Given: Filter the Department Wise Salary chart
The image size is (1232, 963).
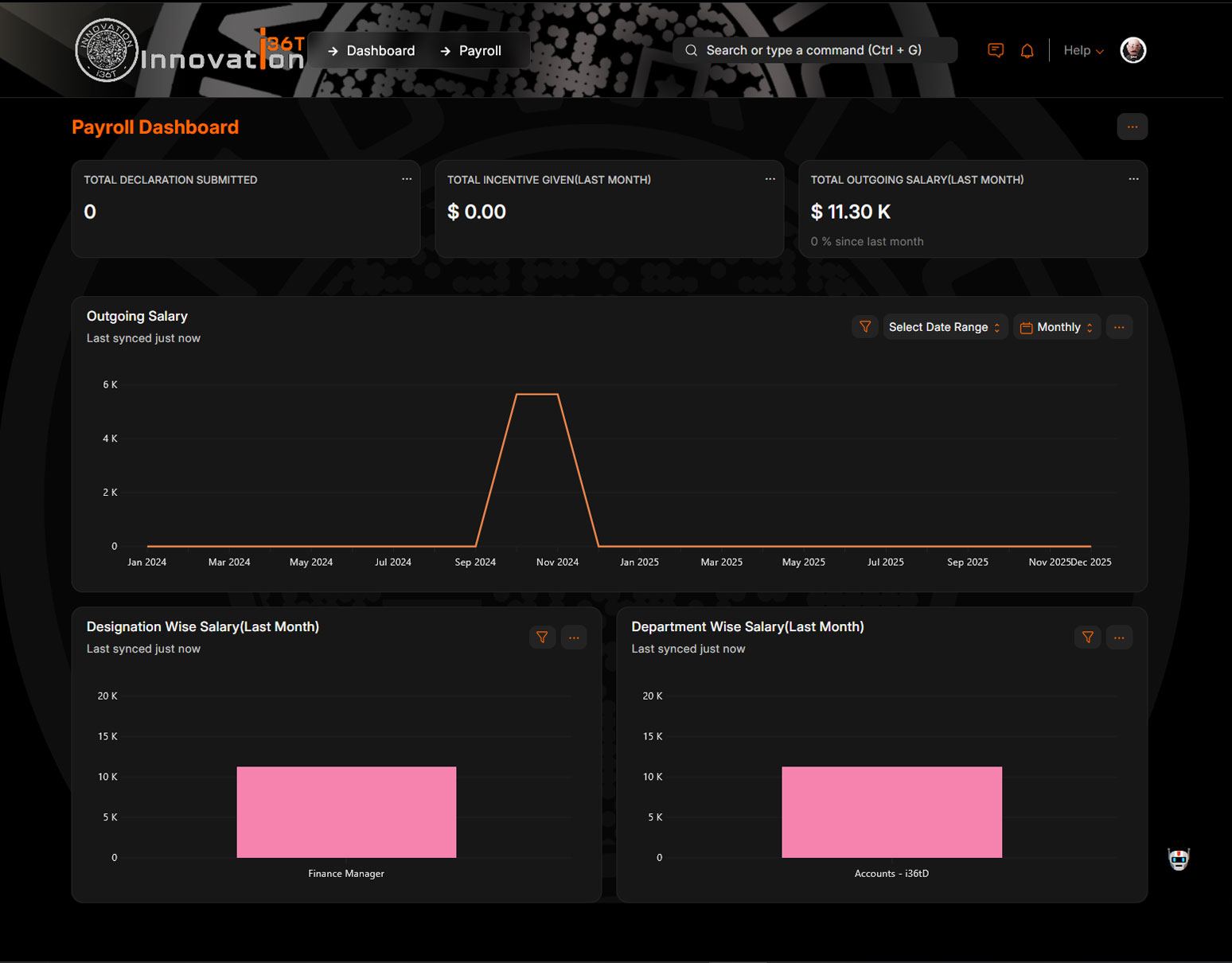Looking at the screenshot, I should 1087,637.
